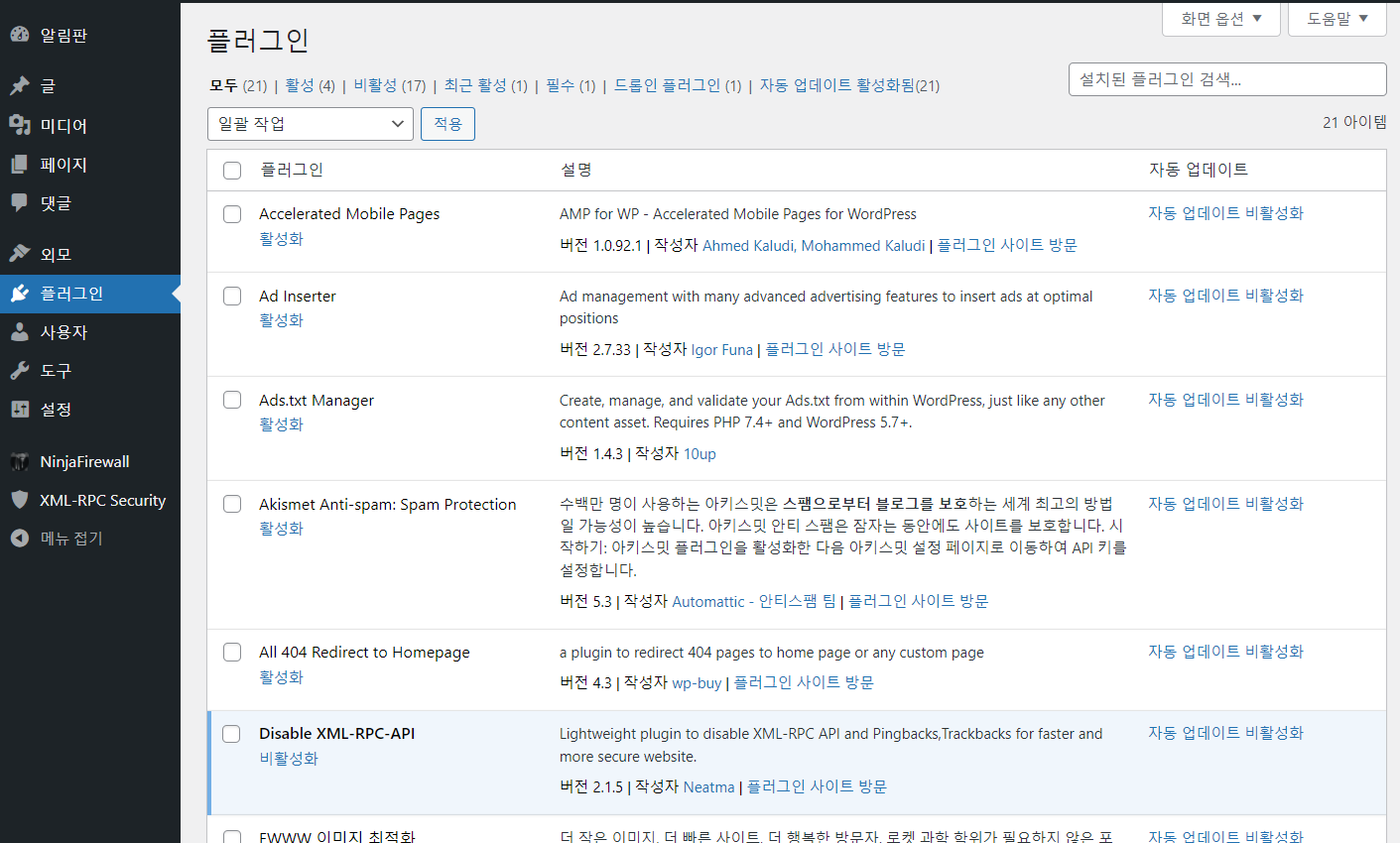
Task: Click the collapse menu arrow icon
Action: pyautogui.click(x=20, y=539)
